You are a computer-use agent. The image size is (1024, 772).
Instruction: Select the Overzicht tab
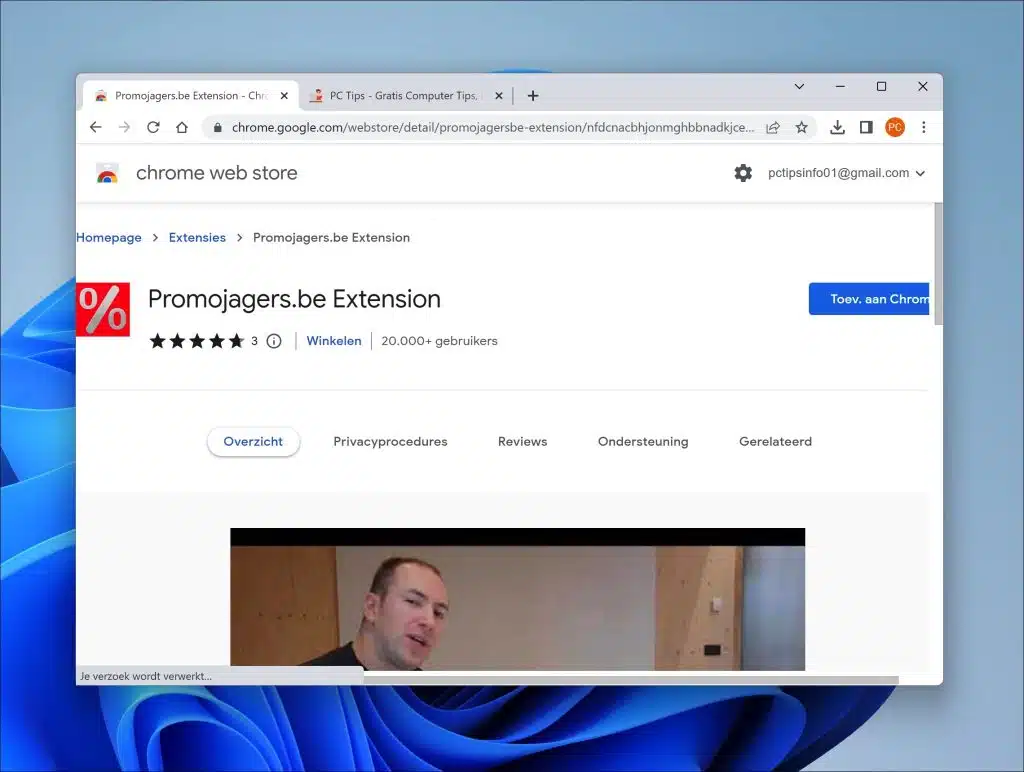click(253, 442)
